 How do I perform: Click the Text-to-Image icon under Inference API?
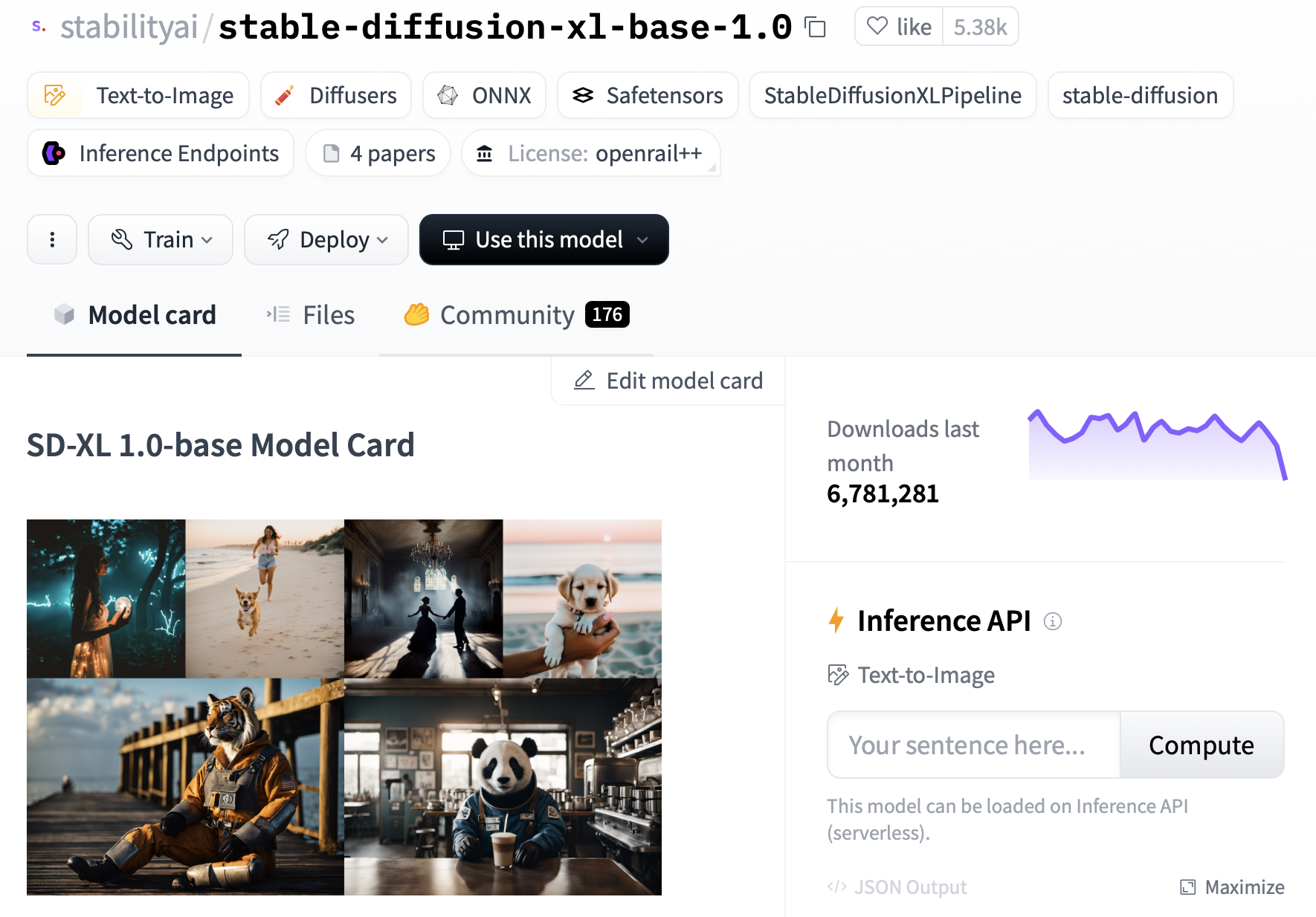(x=838, y=675)
